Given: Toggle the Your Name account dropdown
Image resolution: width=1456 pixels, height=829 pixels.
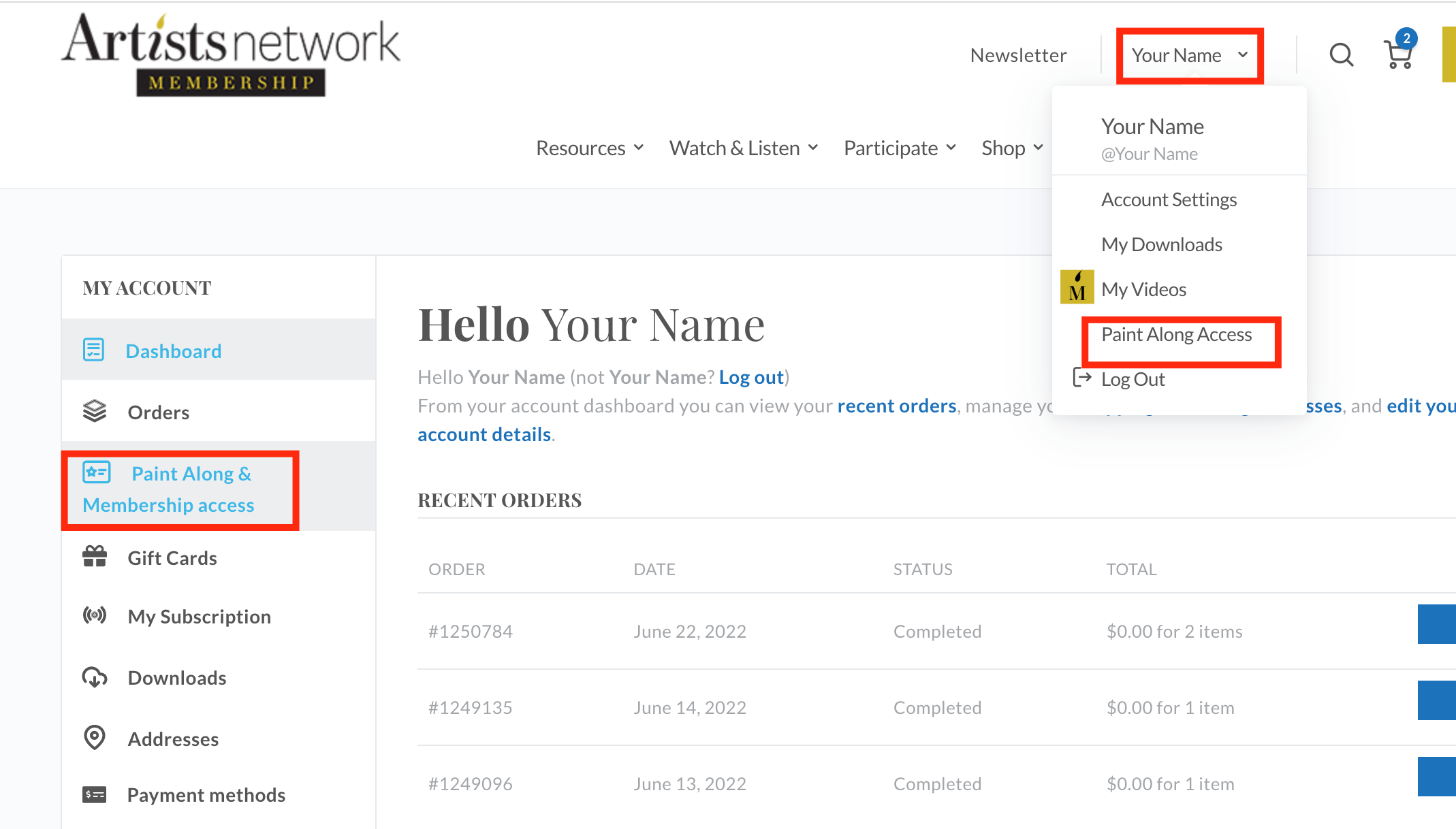Looking at the screenshot, I should tap(1190, 55).
